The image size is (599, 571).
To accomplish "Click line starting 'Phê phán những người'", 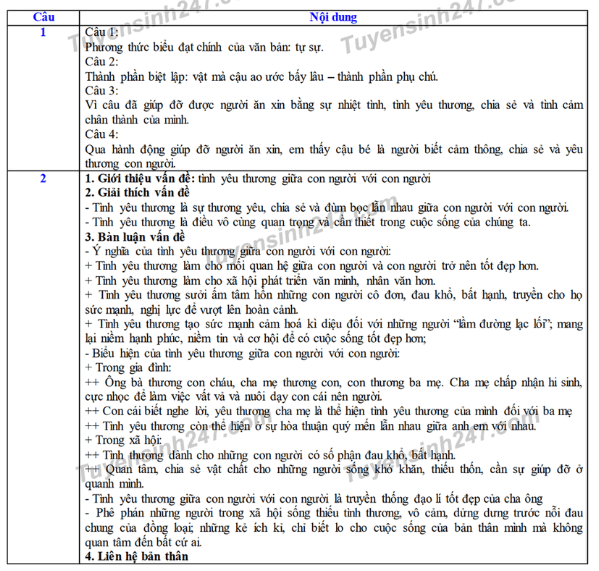I will [x=334, y=527].
